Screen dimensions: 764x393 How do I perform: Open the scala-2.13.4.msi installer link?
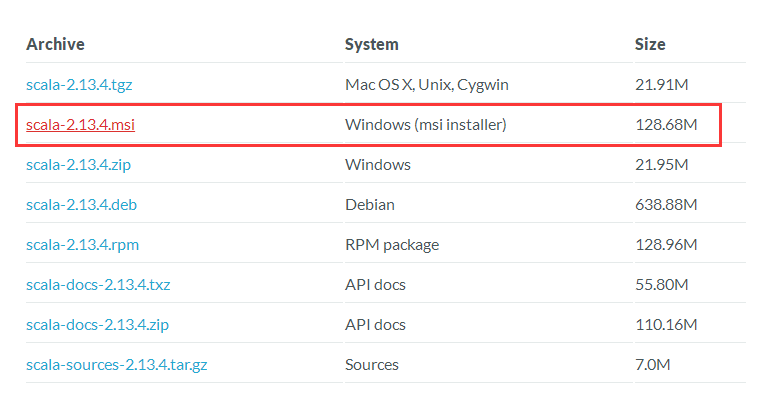pos(80,125)
